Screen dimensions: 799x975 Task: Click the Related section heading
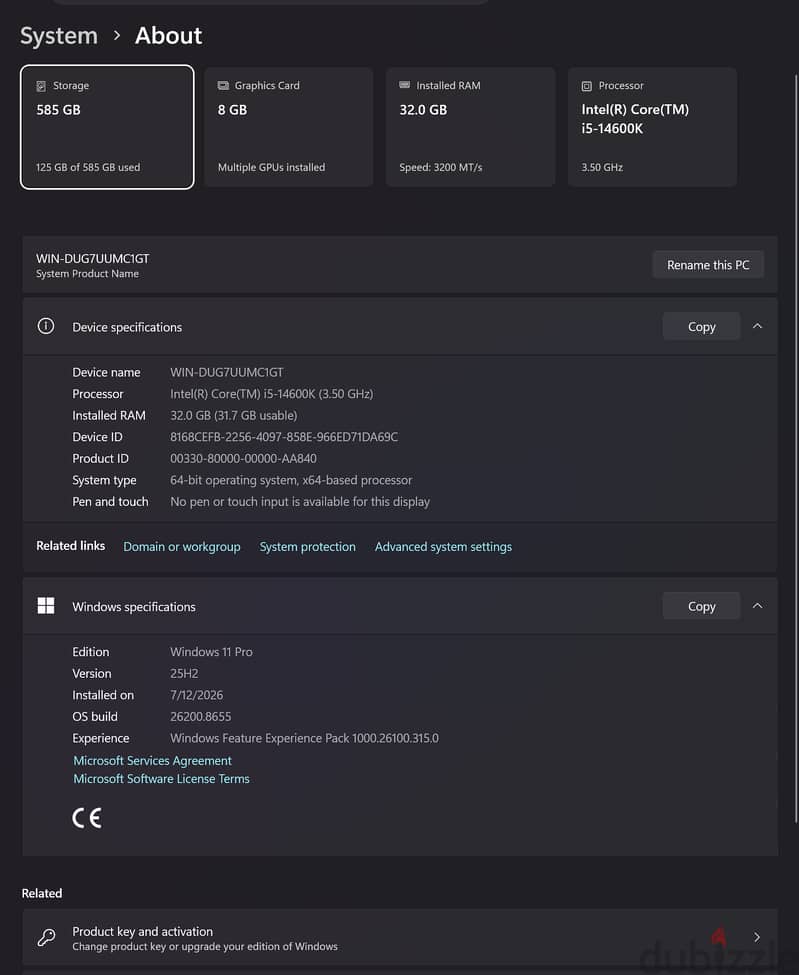click(x=42, y=894)
